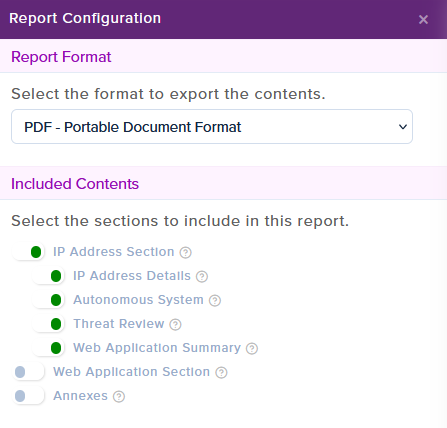The height and width of the screenshot is (428, 447).
Task: Turn off Web Application Summary switch
Action: click(48, 348)
